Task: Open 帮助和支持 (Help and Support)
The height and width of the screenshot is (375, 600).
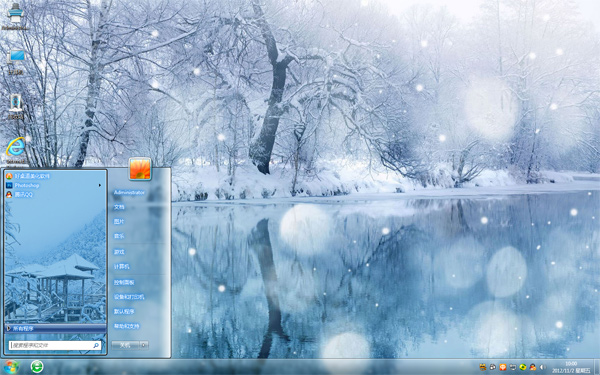Action: point(127,326)
